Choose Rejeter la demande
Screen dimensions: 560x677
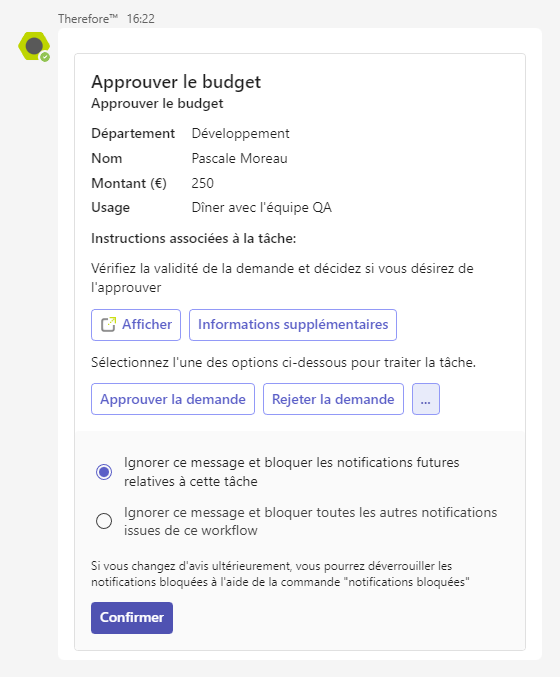333,399
